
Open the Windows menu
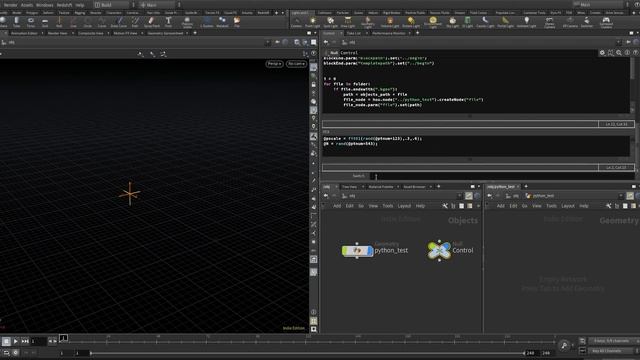click(x=45, y=5)
